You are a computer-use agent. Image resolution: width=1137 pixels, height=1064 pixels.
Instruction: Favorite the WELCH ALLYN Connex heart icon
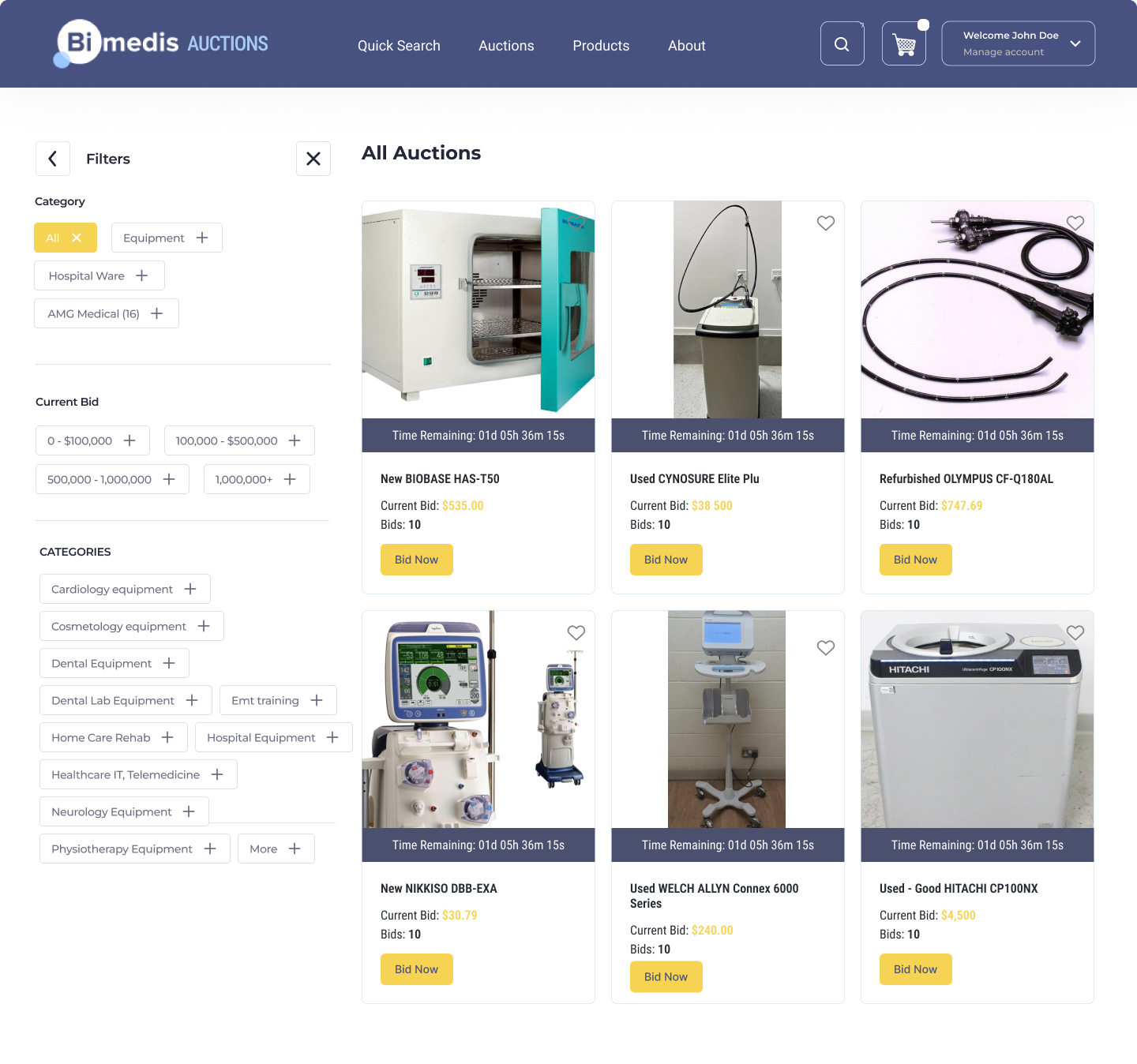coord(826,648)
